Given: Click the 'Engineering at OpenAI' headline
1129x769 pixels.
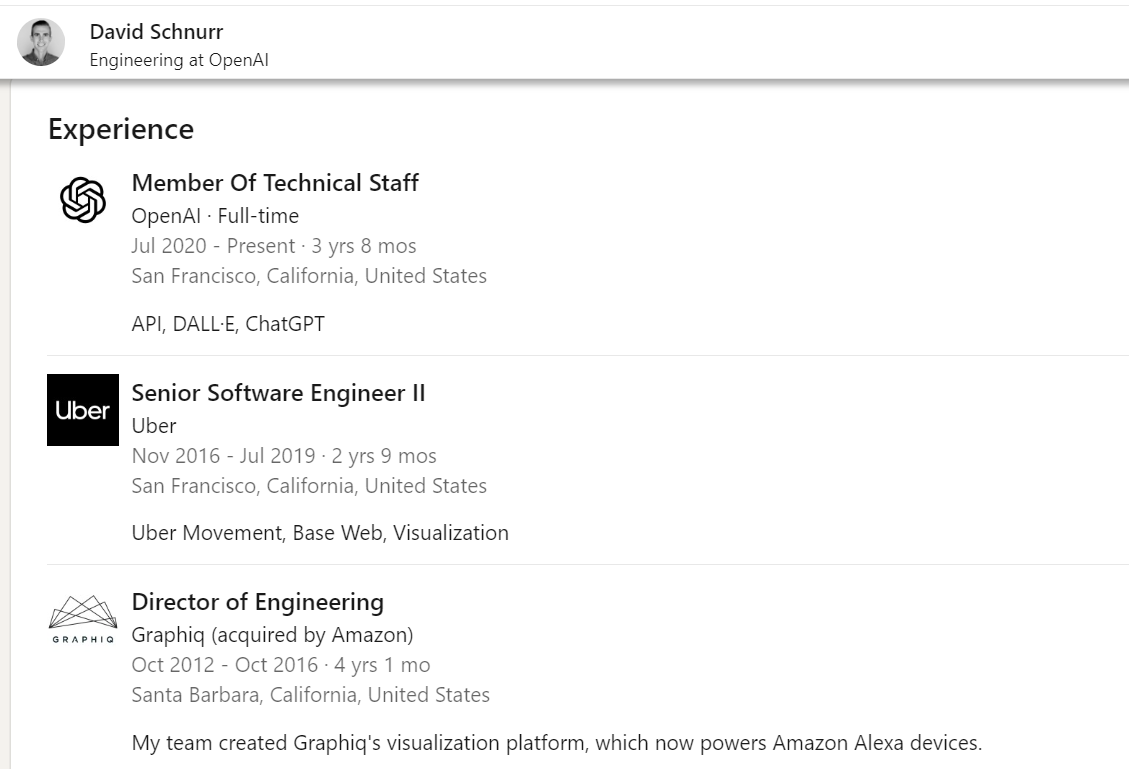Looking at the screenshot, I should (x=179, y=60).
